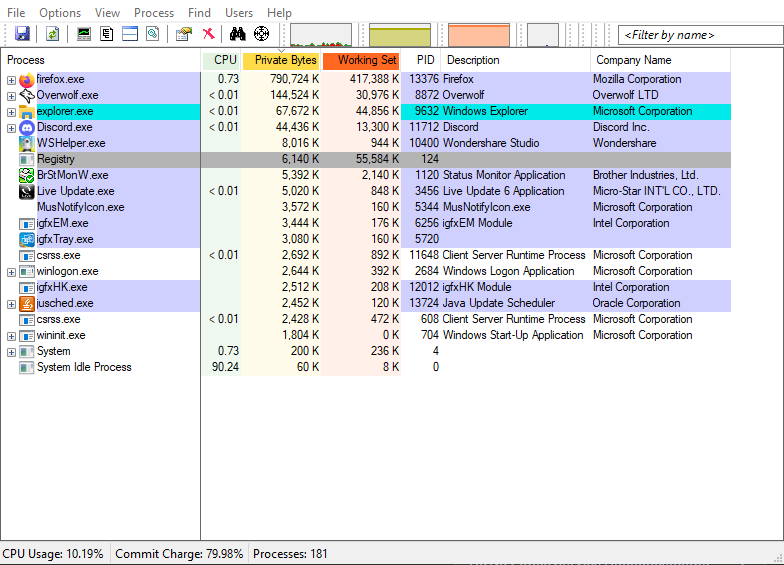This screenshot has height=565, width=784.
Task: Expand the explorer.exe process tree
Action: [x=11, y=112]
